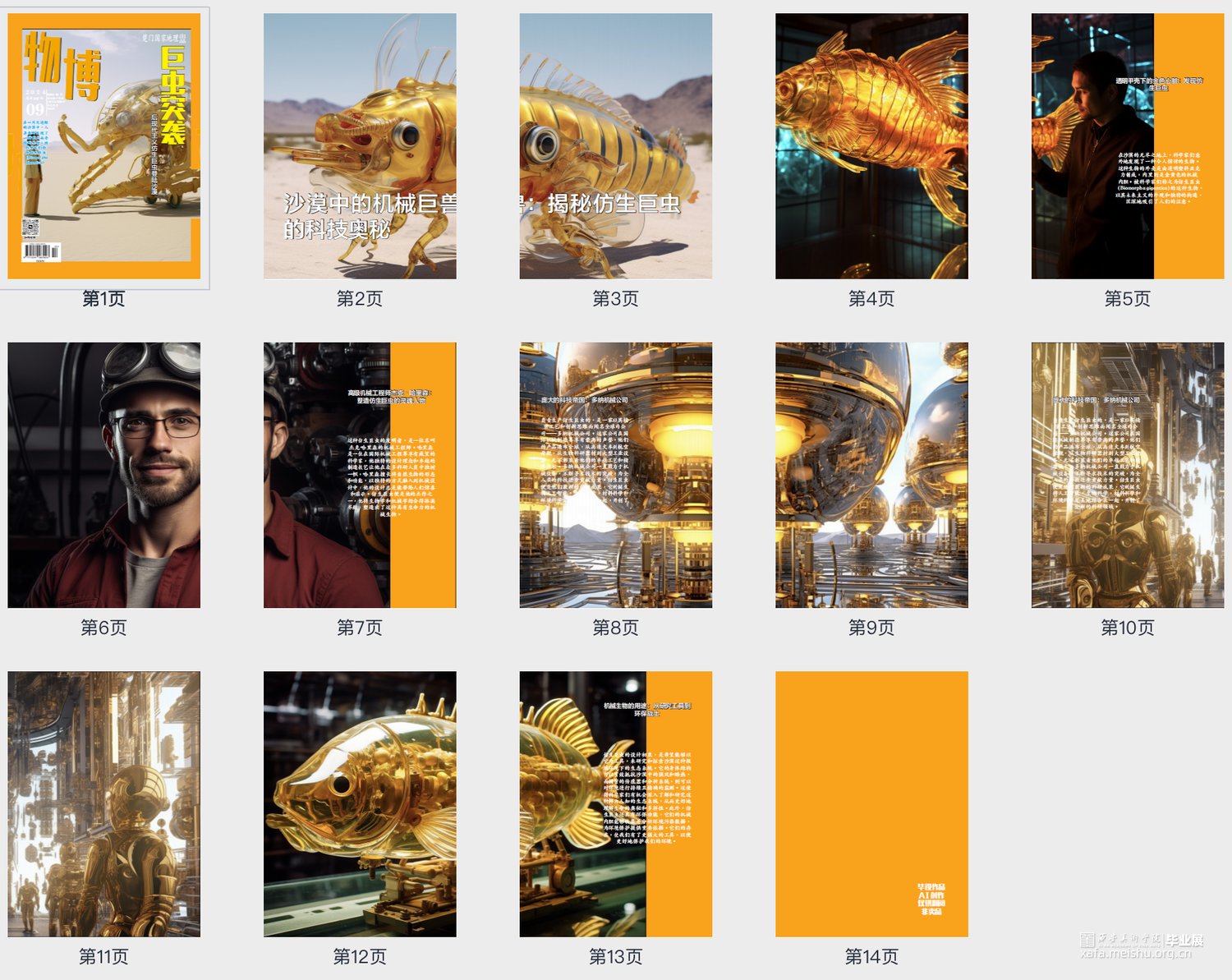Open page 8 futuristic dome city with text

(x=615, y=475)
